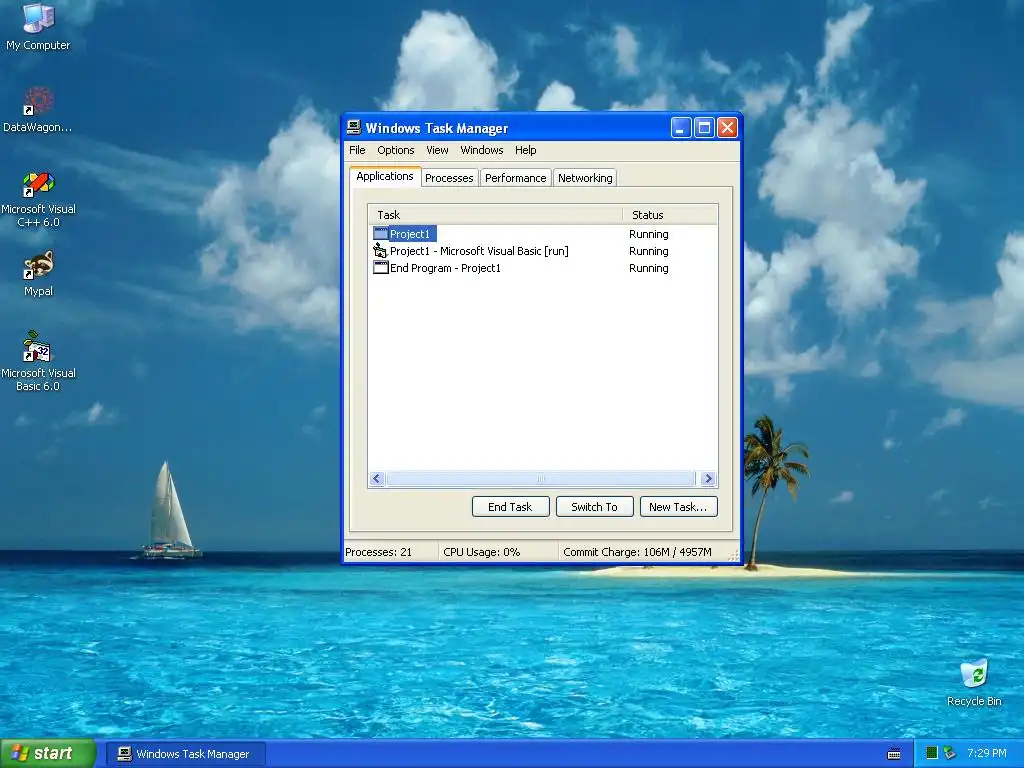
Task: Open the Help menu
Action: tap(526, 150)
